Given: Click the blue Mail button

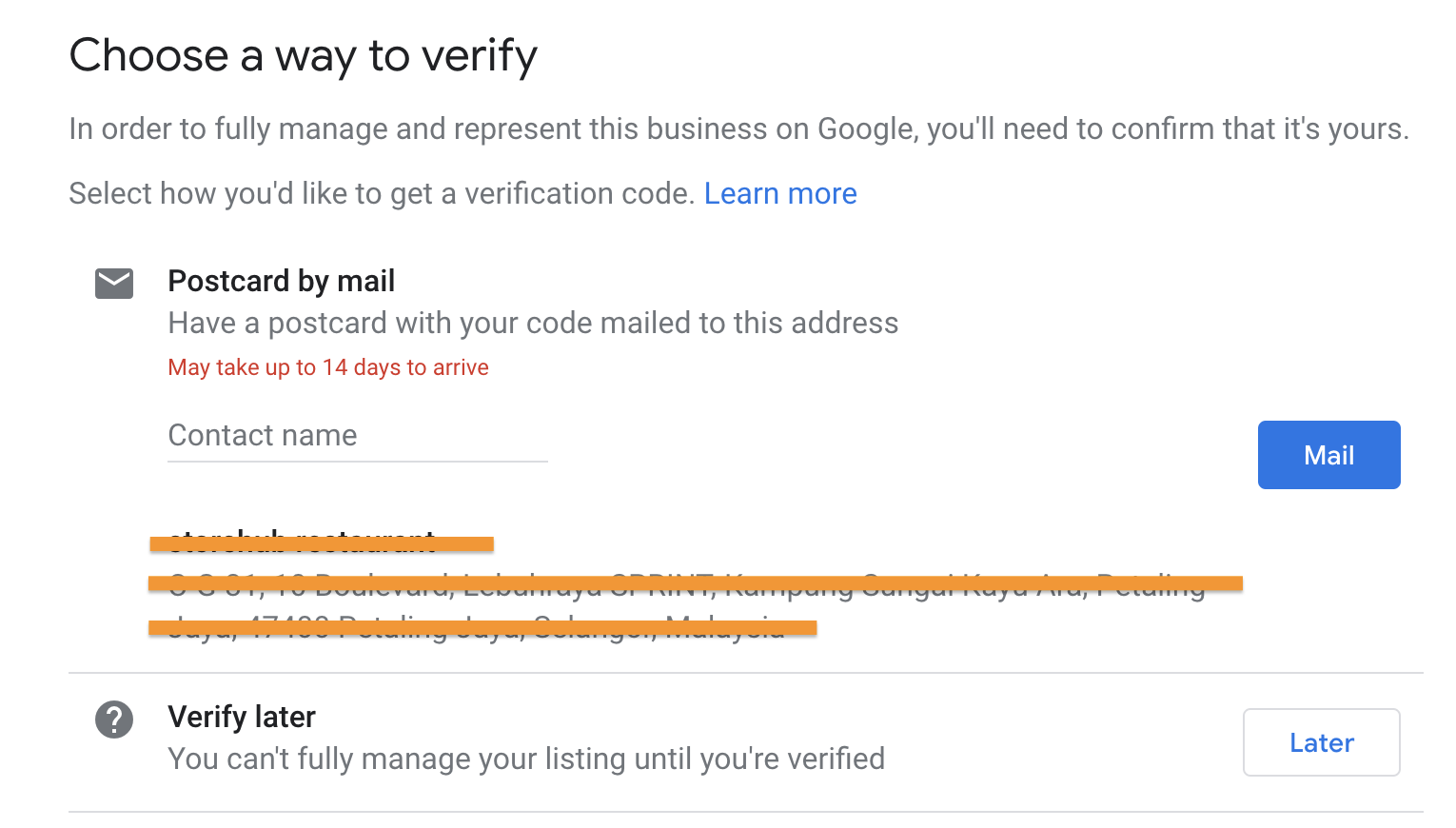Looking at the screenshot, I should [1328, 455].
